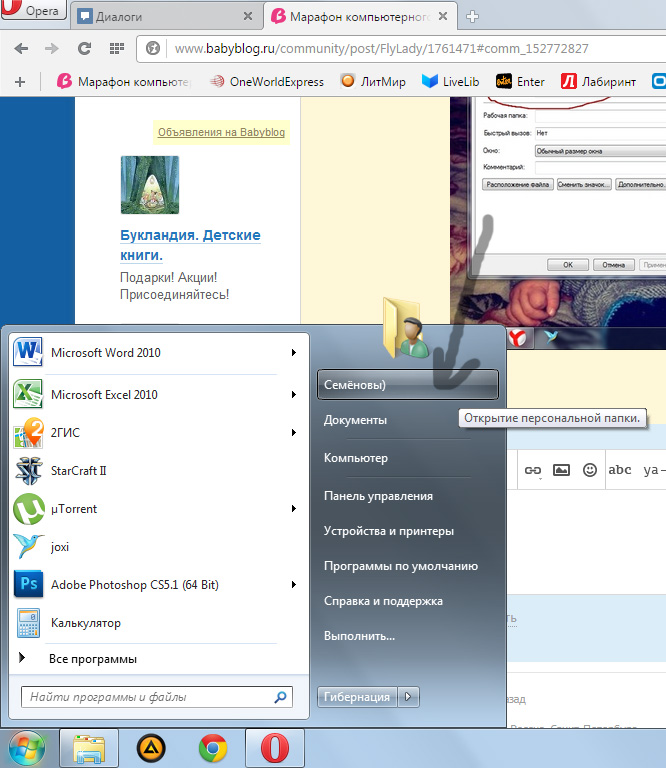Select Устройства и принтеры menu entry

tap(388, 531)
